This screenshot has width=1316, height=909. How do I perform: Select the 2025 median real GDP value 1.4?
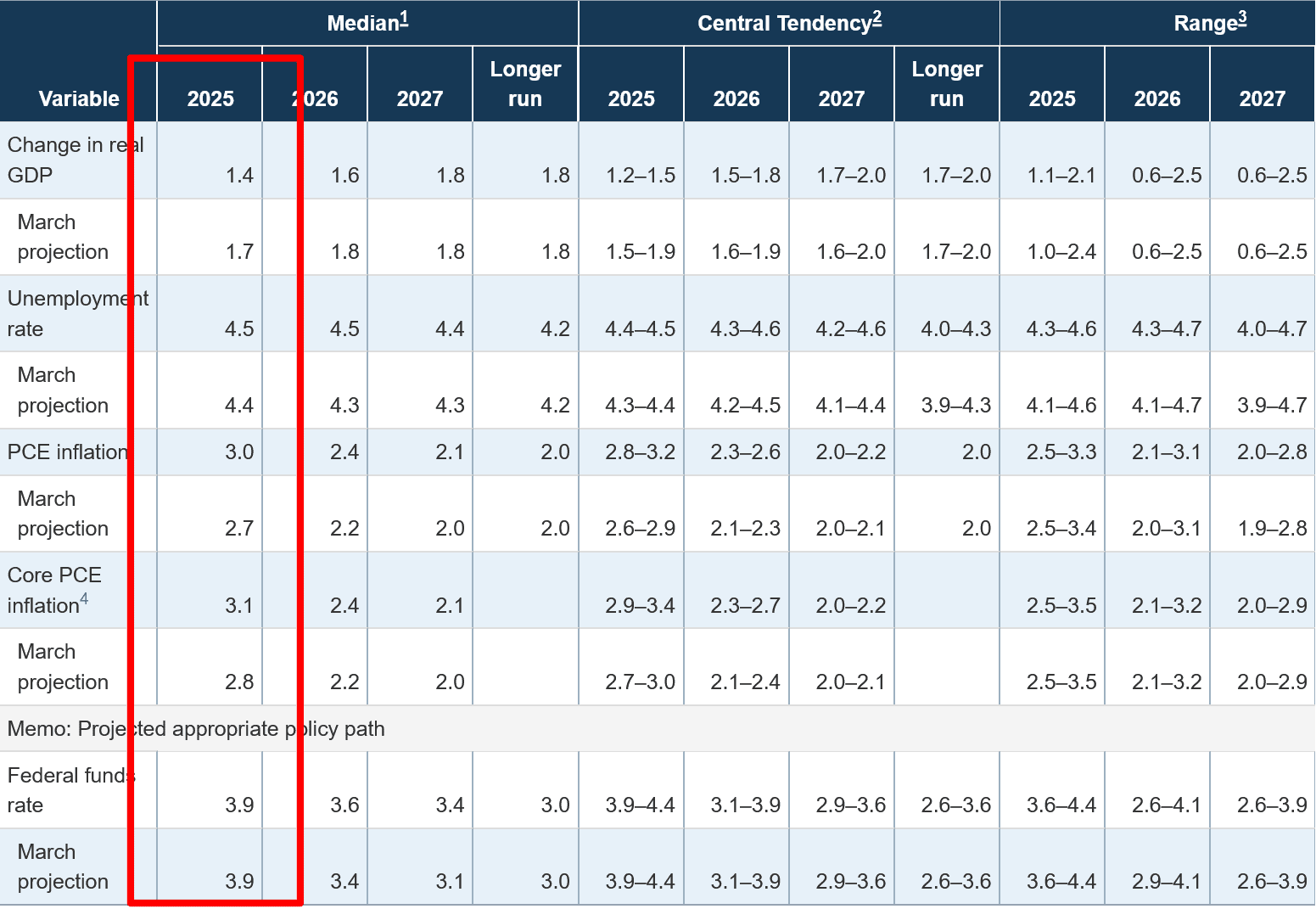239,175
